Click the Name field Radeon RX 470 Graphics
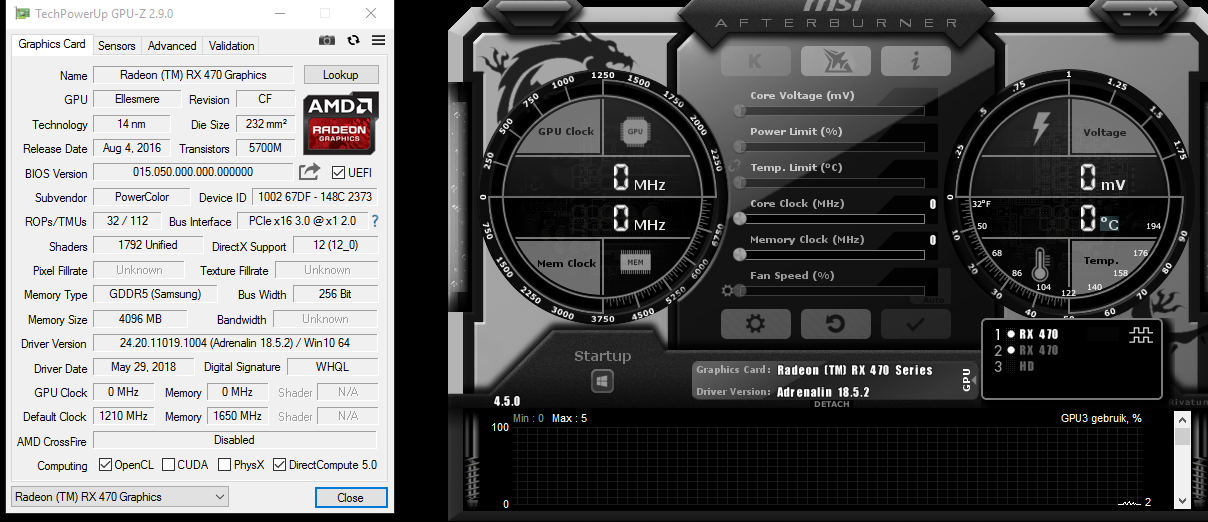The image size is (1208, 522). 193,75
